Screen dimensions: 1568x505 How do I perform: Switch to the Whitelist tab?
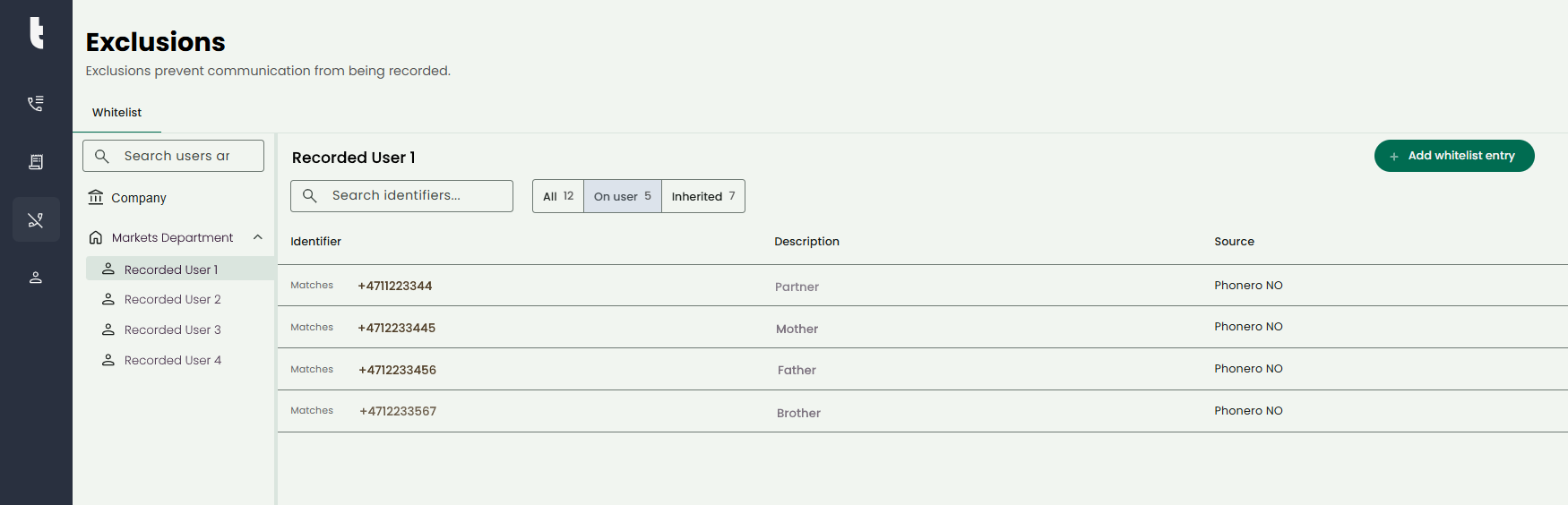point(116,113)
